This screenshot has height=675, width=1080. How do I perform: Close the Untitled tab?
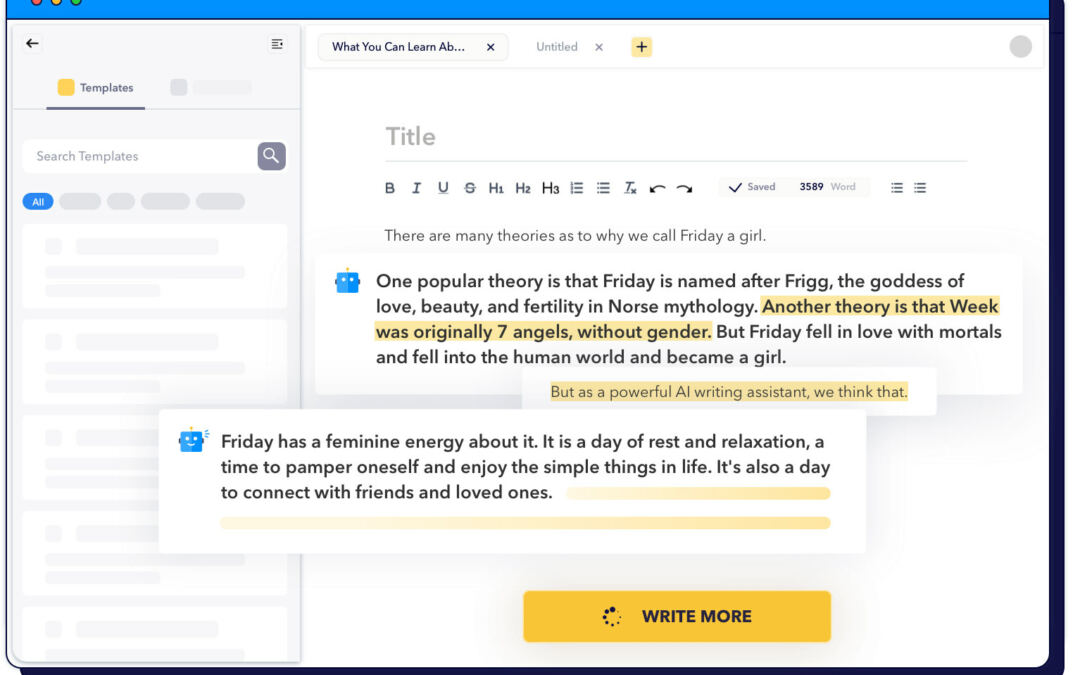pyautogui.click(x=599, y=47)
